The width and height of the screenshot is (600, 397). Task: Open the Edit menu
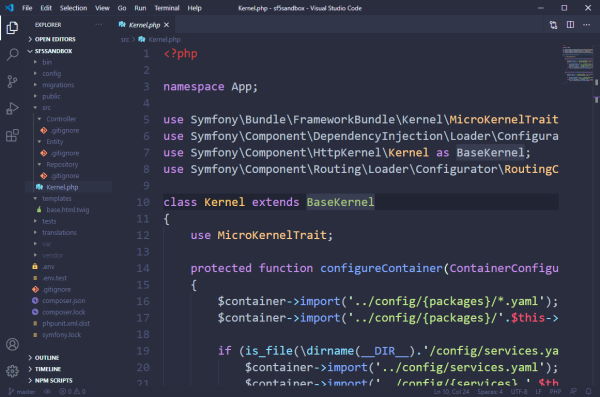46,8
